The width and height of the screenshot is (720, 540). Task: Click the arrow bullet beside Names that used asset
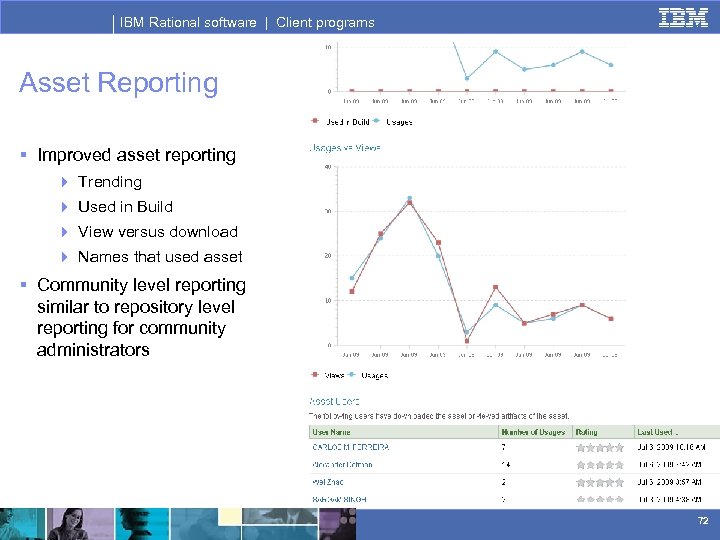click(65, 257)
